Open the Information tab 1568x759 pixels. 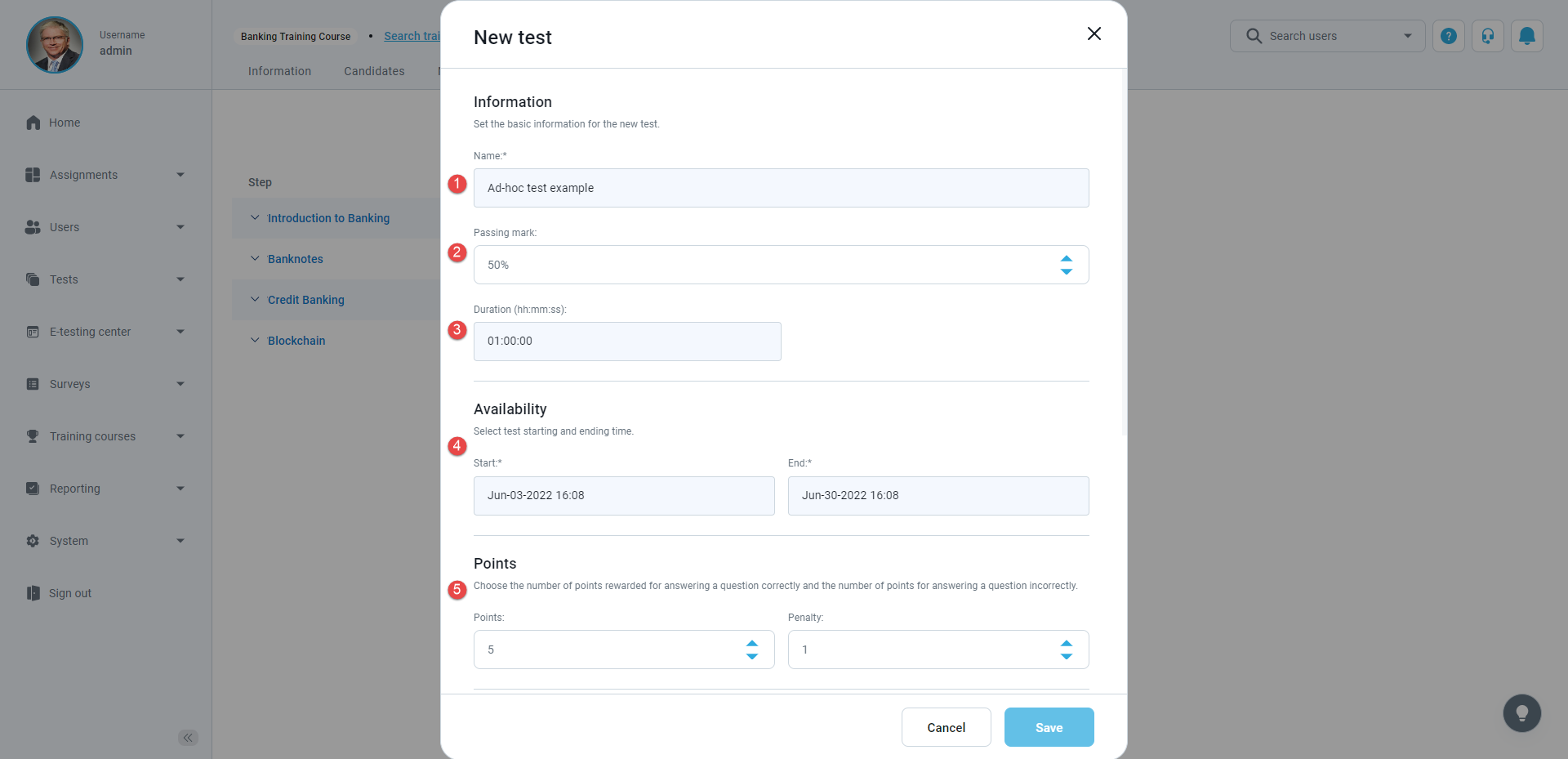279,71
